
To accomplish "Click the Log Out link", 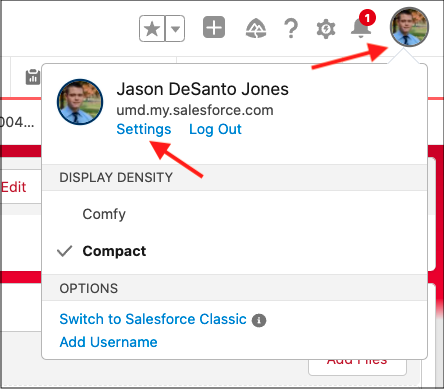I will coord(215,129).
